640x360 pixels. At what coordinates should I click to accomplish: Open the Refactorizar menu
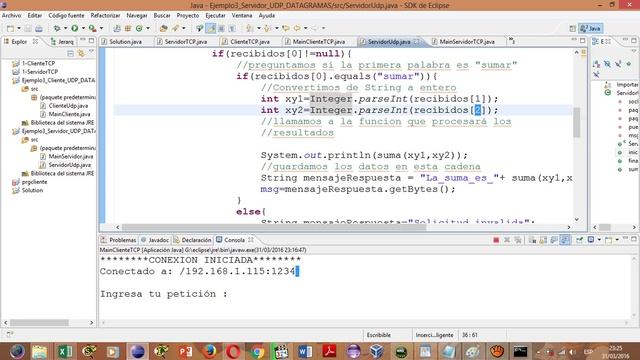pyautogui.click(x=105, y=16)
